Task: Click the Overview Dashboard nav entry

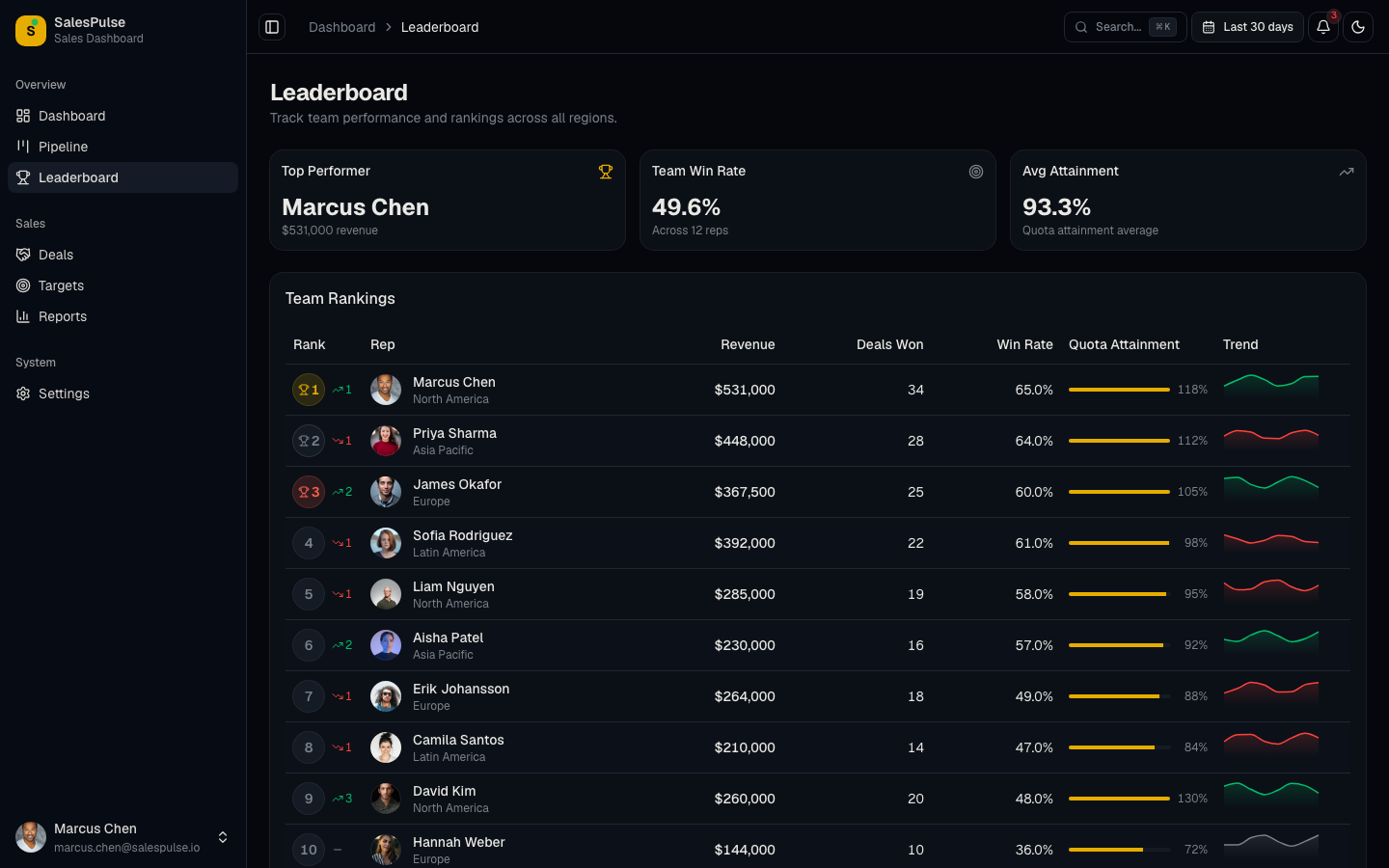Action: click(70, 116)
